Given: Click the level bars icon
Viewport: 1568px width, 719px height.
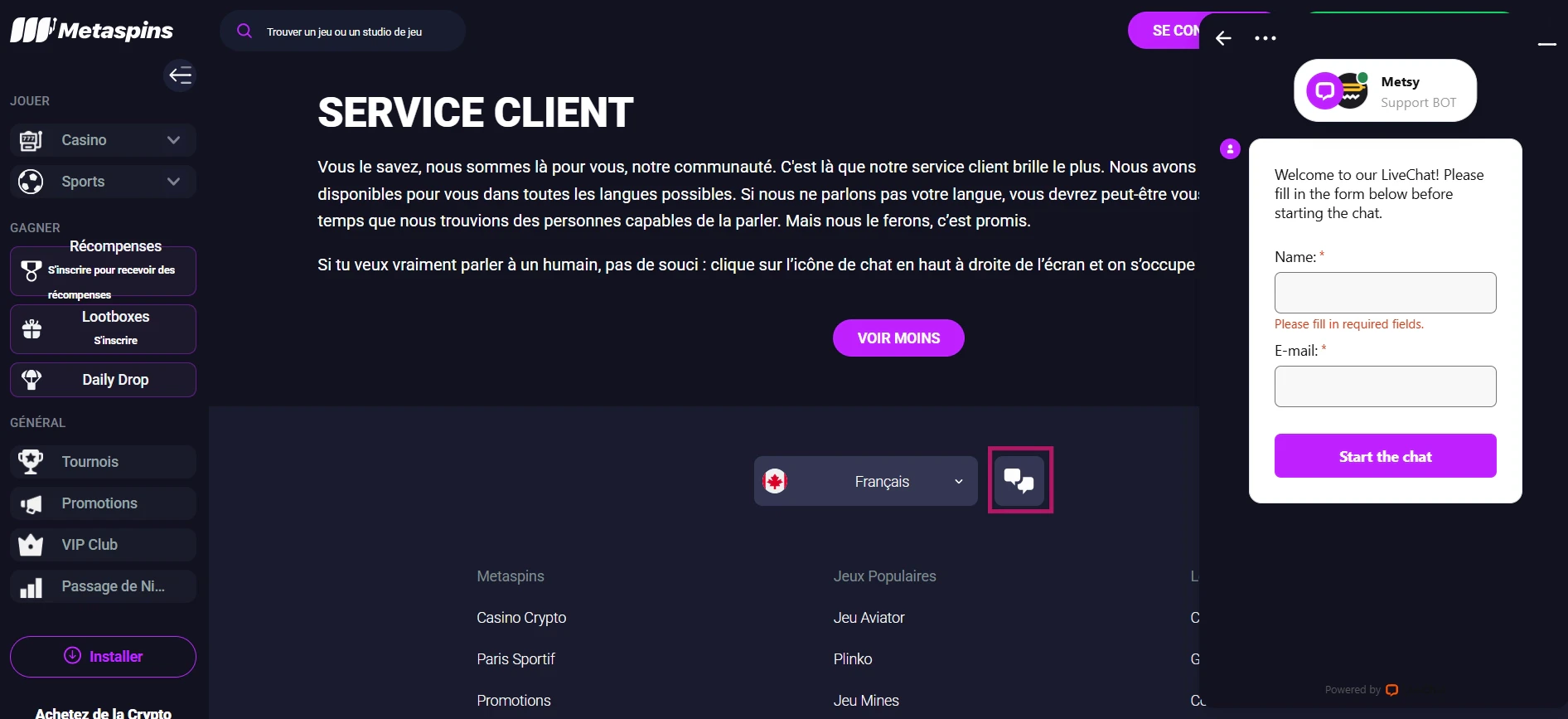Looking at the screenshot, I should (x=31, y=588).
